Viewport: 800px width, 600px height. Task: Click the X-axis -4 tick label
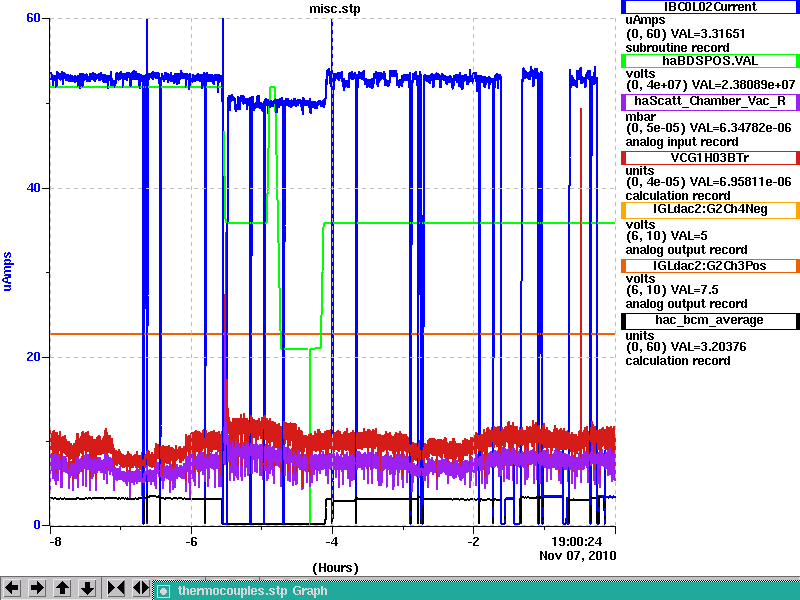coord(332,542)
